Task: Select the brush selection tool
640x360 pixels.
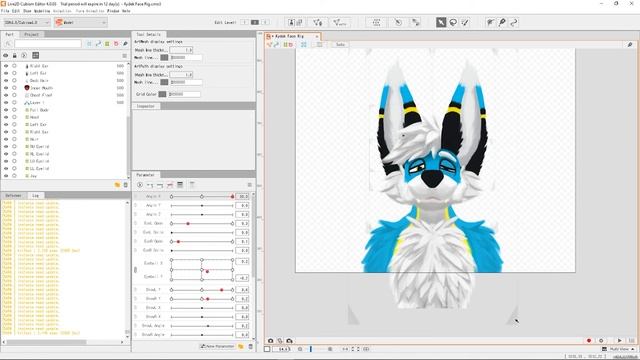Action: [x=465, y=22]
